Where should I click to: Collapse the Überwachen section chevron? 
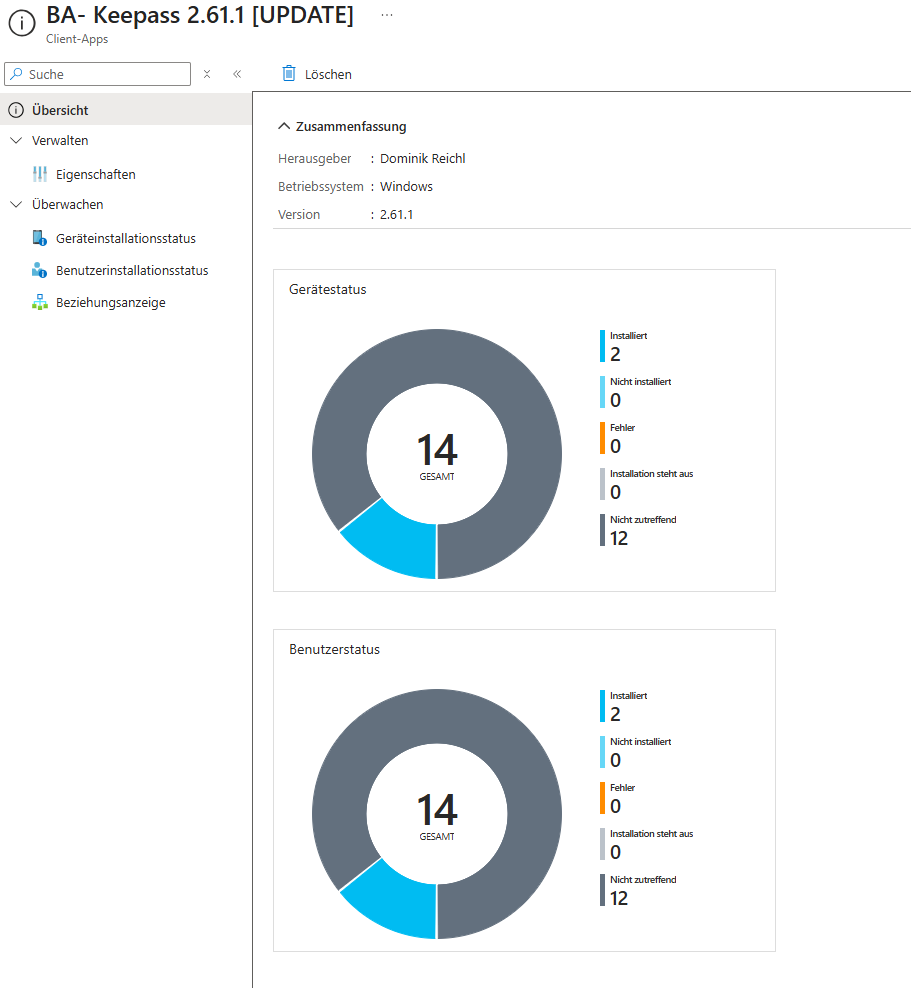[16, 204]
